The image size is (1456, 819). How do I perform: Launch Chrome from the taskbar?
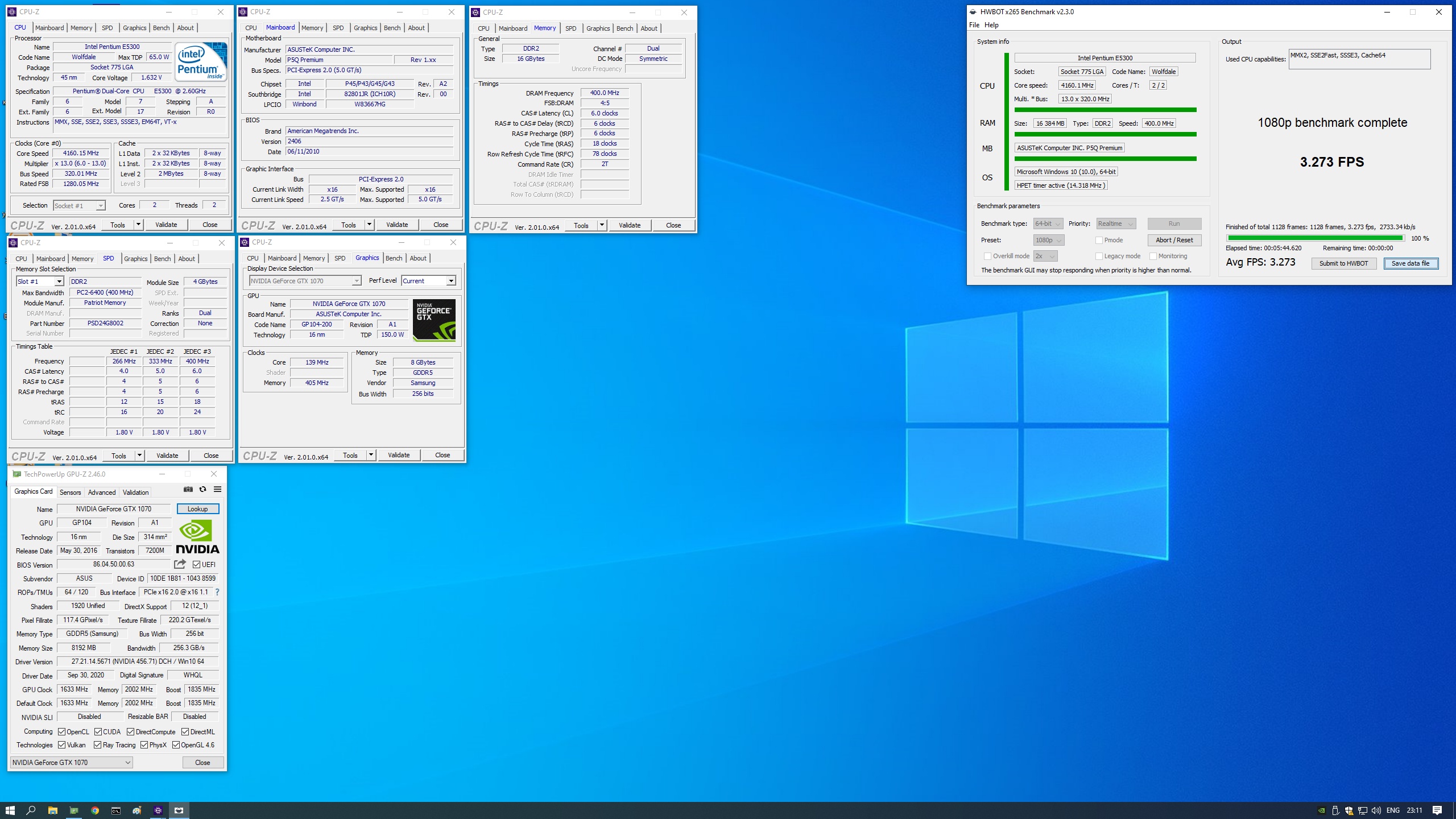click(95, 810)
